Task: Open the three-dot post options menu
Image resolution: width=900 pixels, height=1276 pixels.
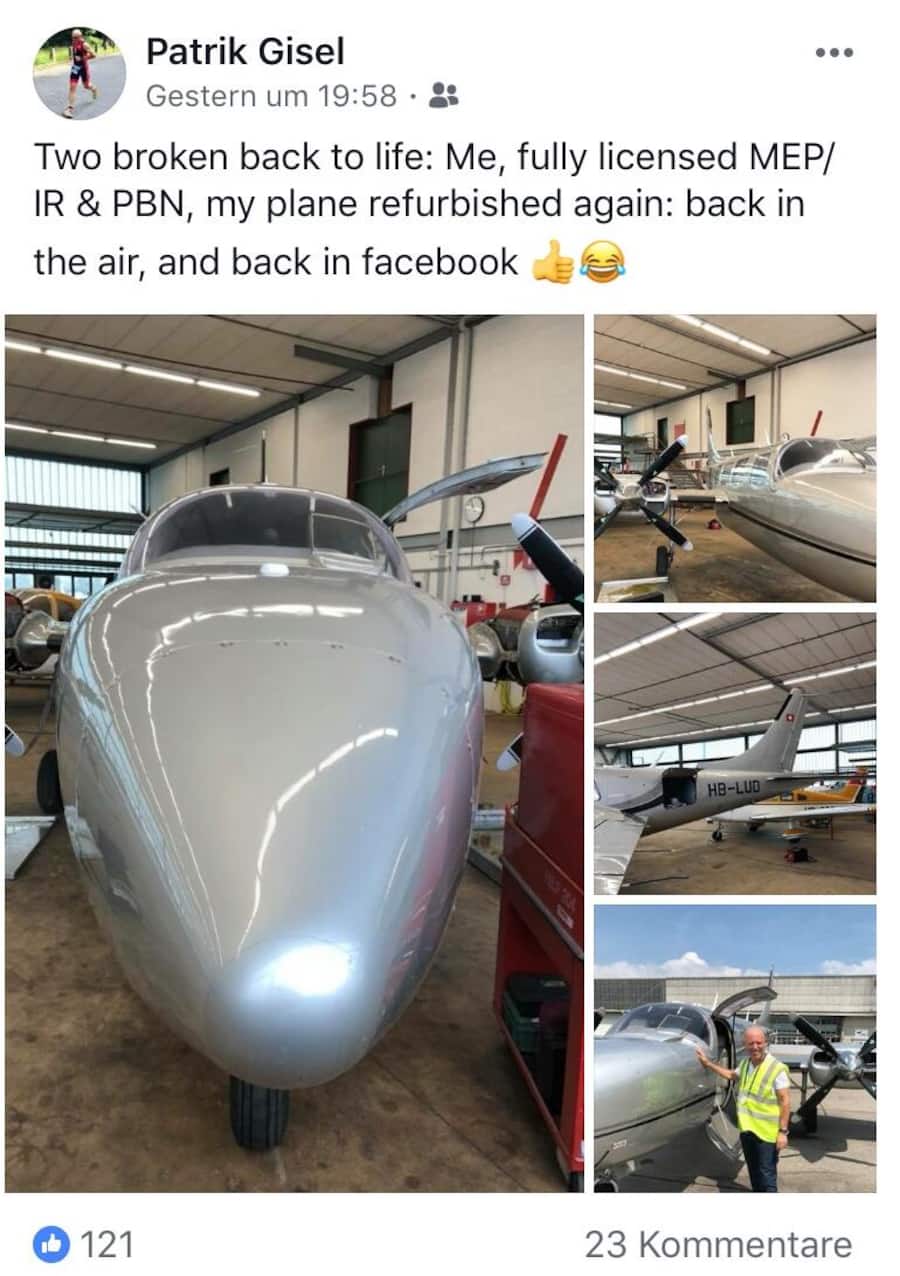Action: [x=833, y=53]
